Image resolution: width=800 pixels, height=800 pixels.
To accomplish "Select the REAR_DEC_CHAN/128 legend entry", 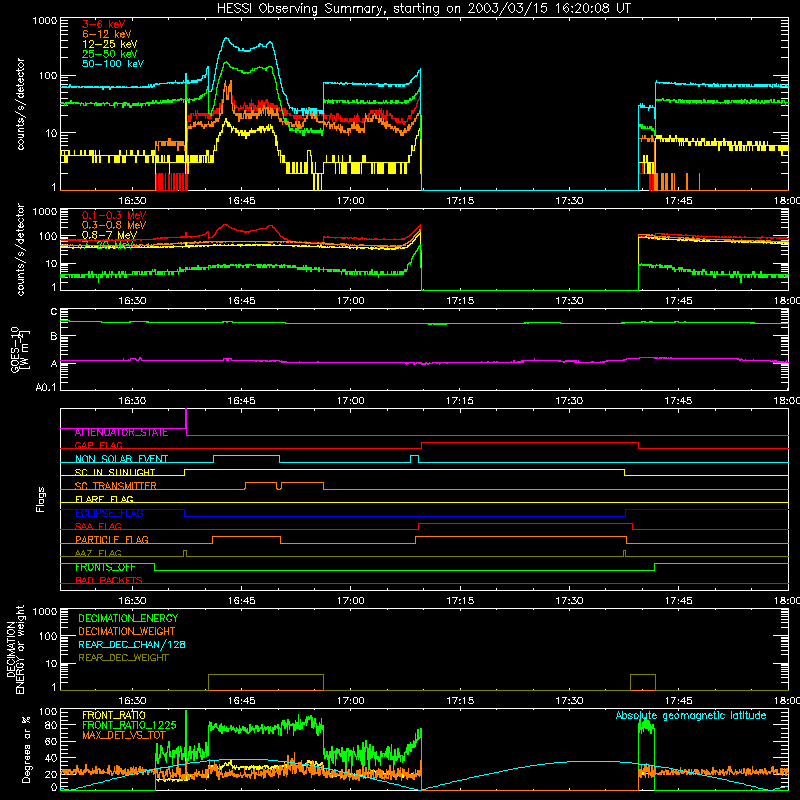I will [x=132, y=645].
